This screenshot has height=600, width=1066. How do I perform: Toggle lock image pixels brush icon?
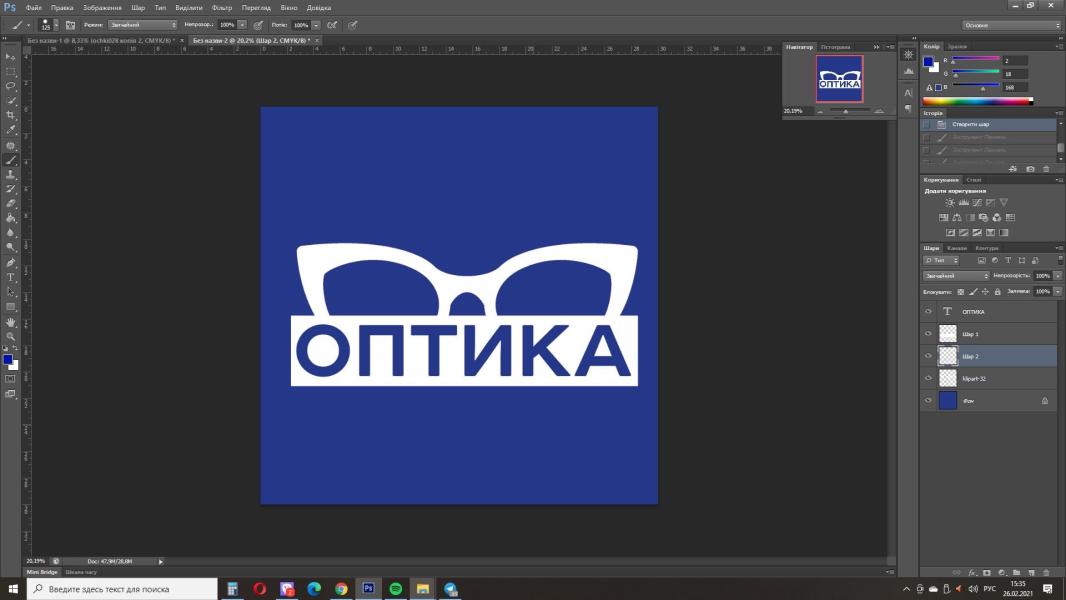click(x=973, y=292)
